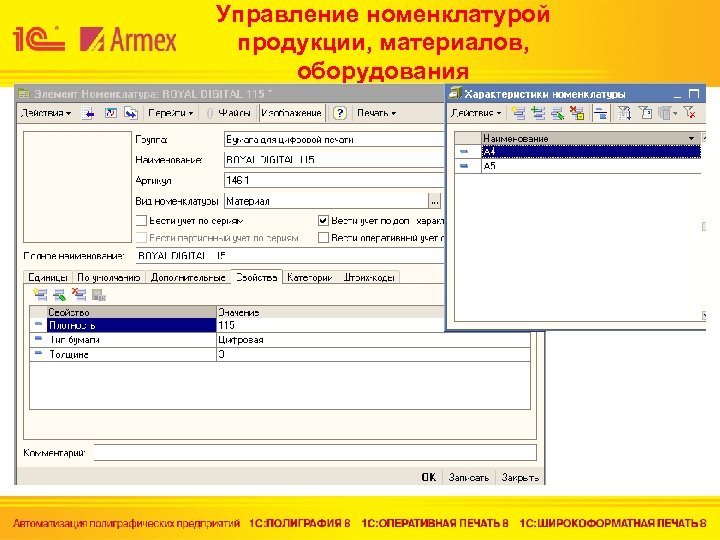Open the Печать dropdown menu
This screenshot has width=720, height=540.
click(x=377, y=113)
